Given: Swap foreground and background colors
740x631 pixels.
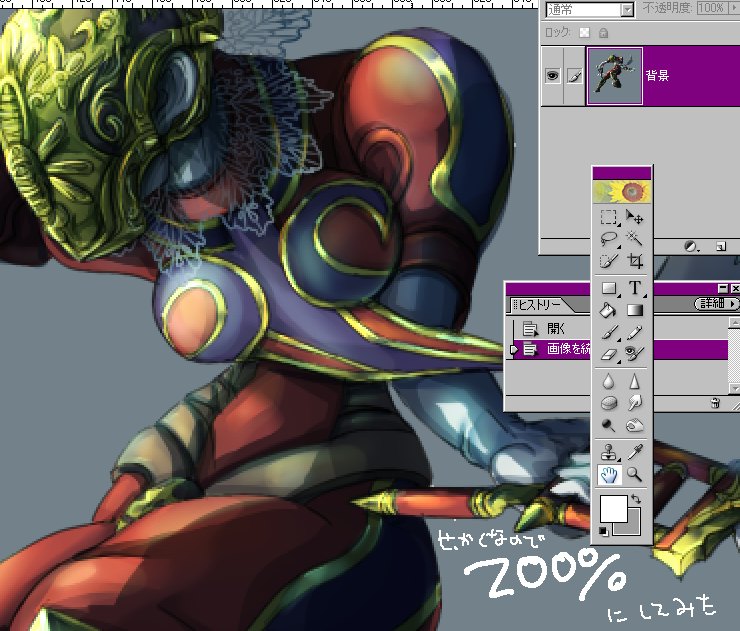Looking at the screenshot, I should (636, 499).
